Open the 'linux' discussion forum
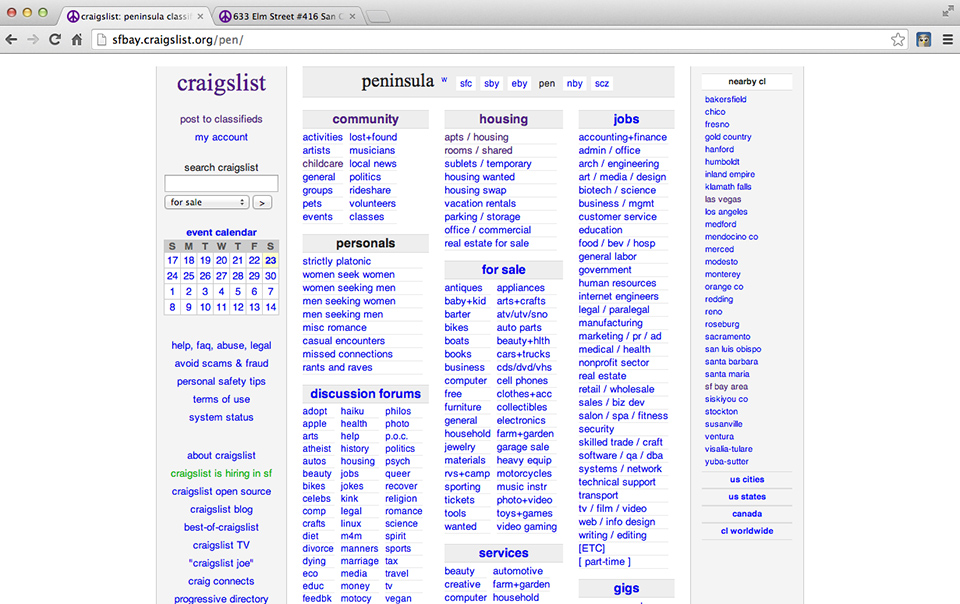 pos(351,524)
